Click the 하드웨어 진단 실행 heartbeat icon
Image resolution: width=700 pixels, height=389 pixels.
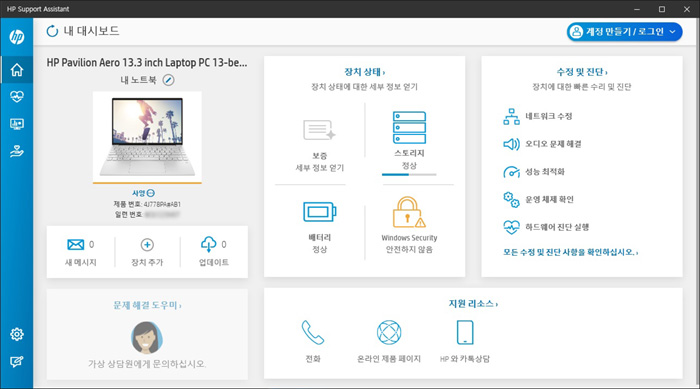[511, 227]
